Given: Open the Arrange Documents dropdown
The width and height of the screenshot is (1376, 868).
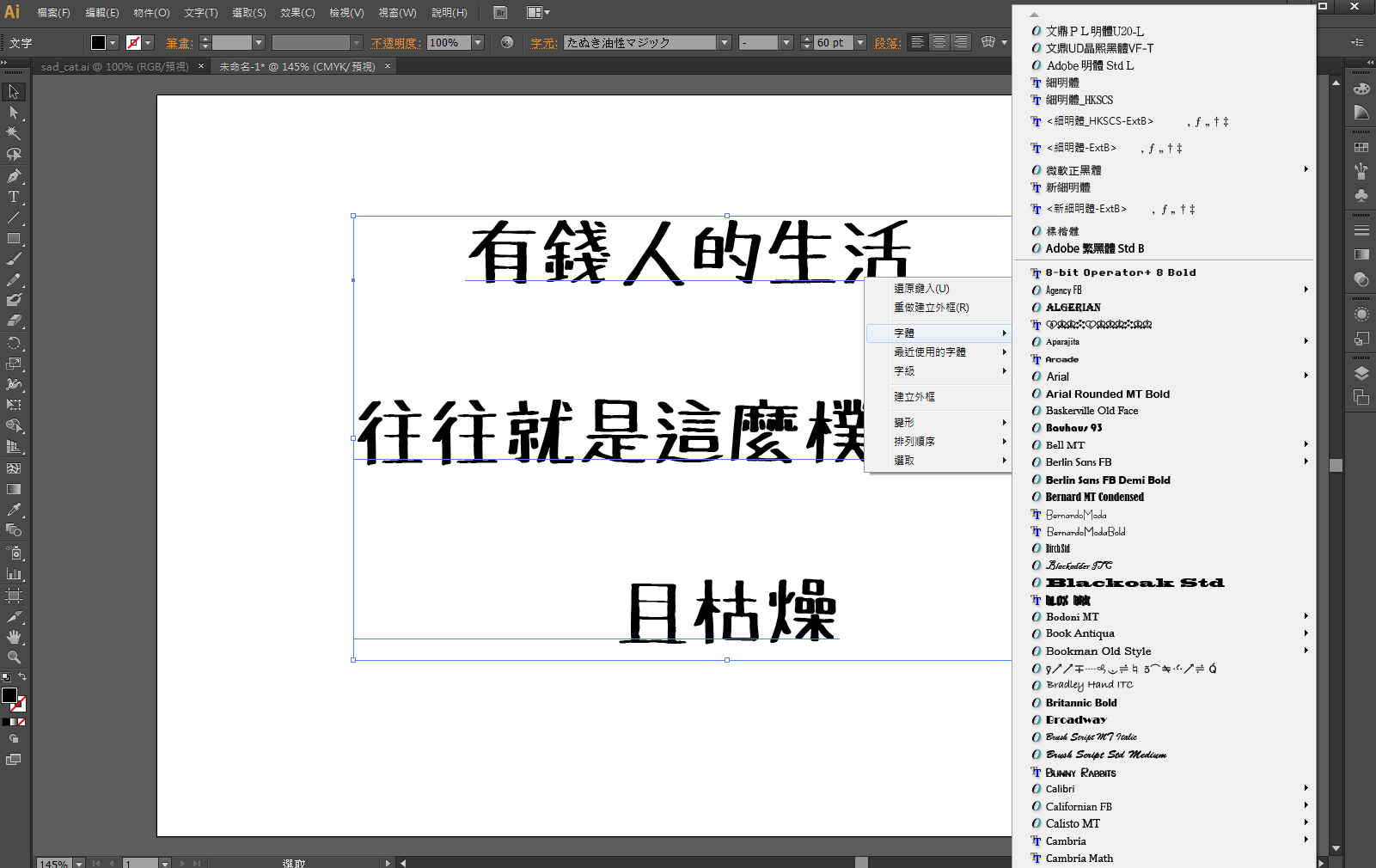Looking at the screenshot, I should (538, 12).
